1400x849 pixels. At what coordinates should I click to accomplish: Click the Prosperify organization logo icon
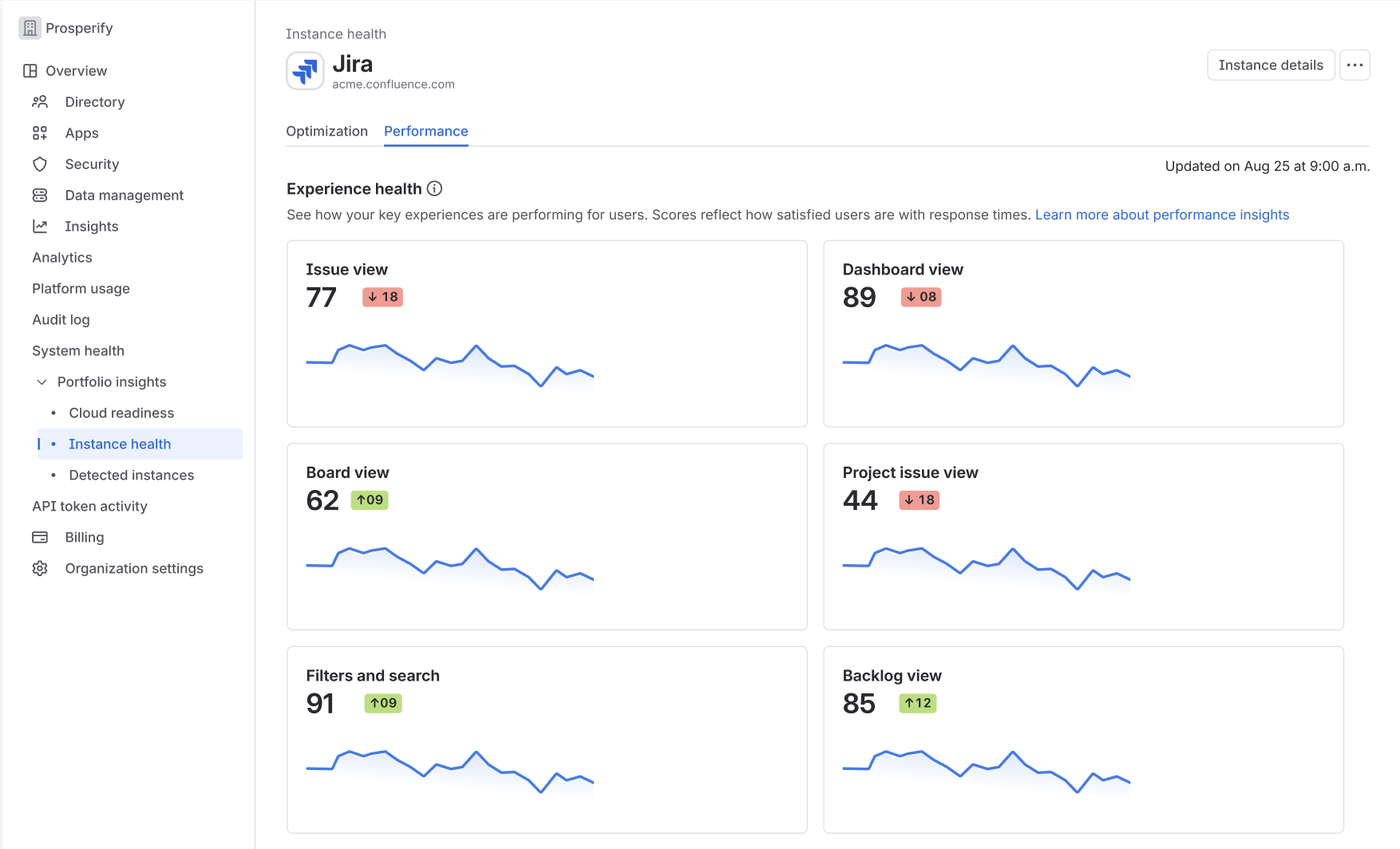tap(30, 27)
